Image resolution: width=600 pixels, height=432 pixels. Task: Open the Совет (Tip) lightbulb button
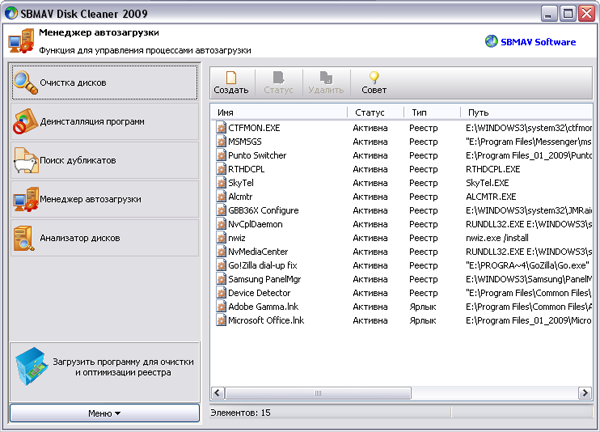374,83
